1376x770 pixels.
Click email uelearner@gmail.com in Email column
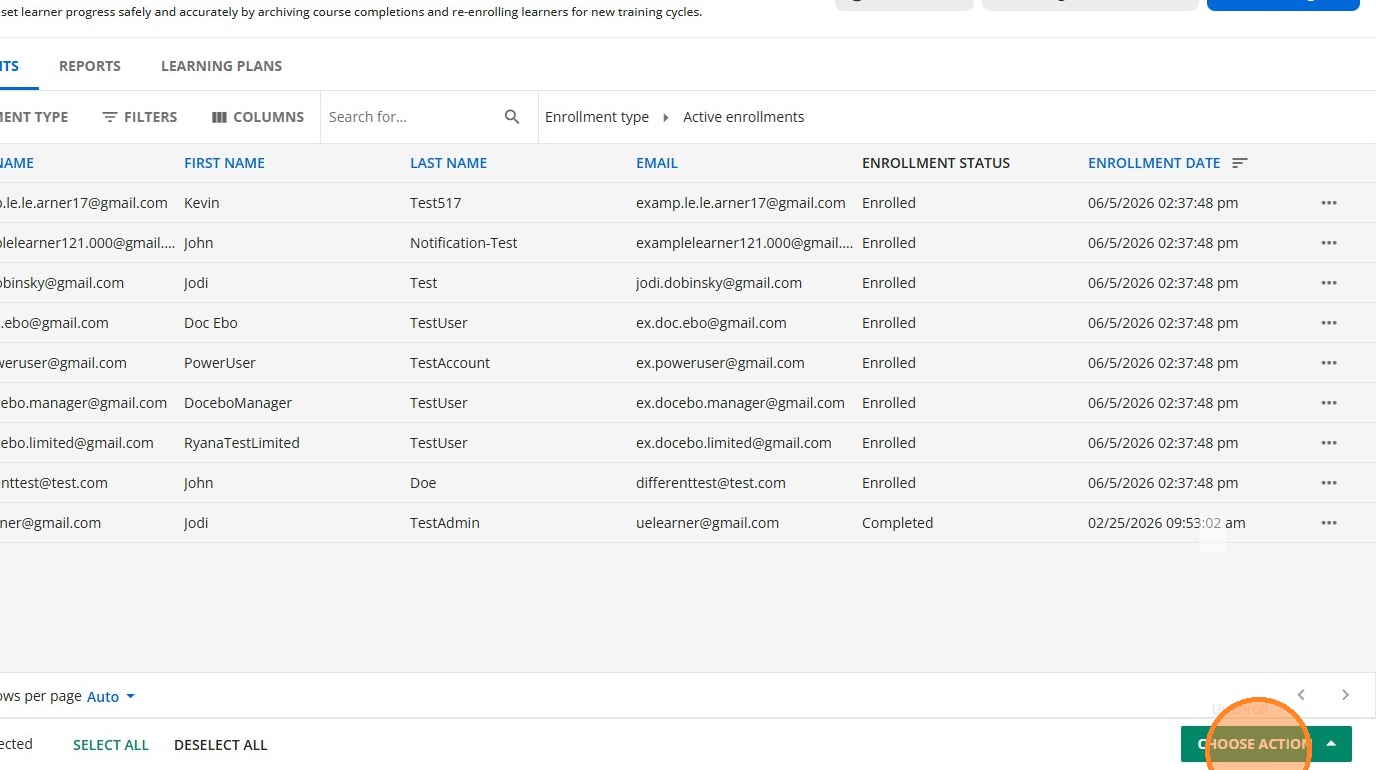[707, 523]
